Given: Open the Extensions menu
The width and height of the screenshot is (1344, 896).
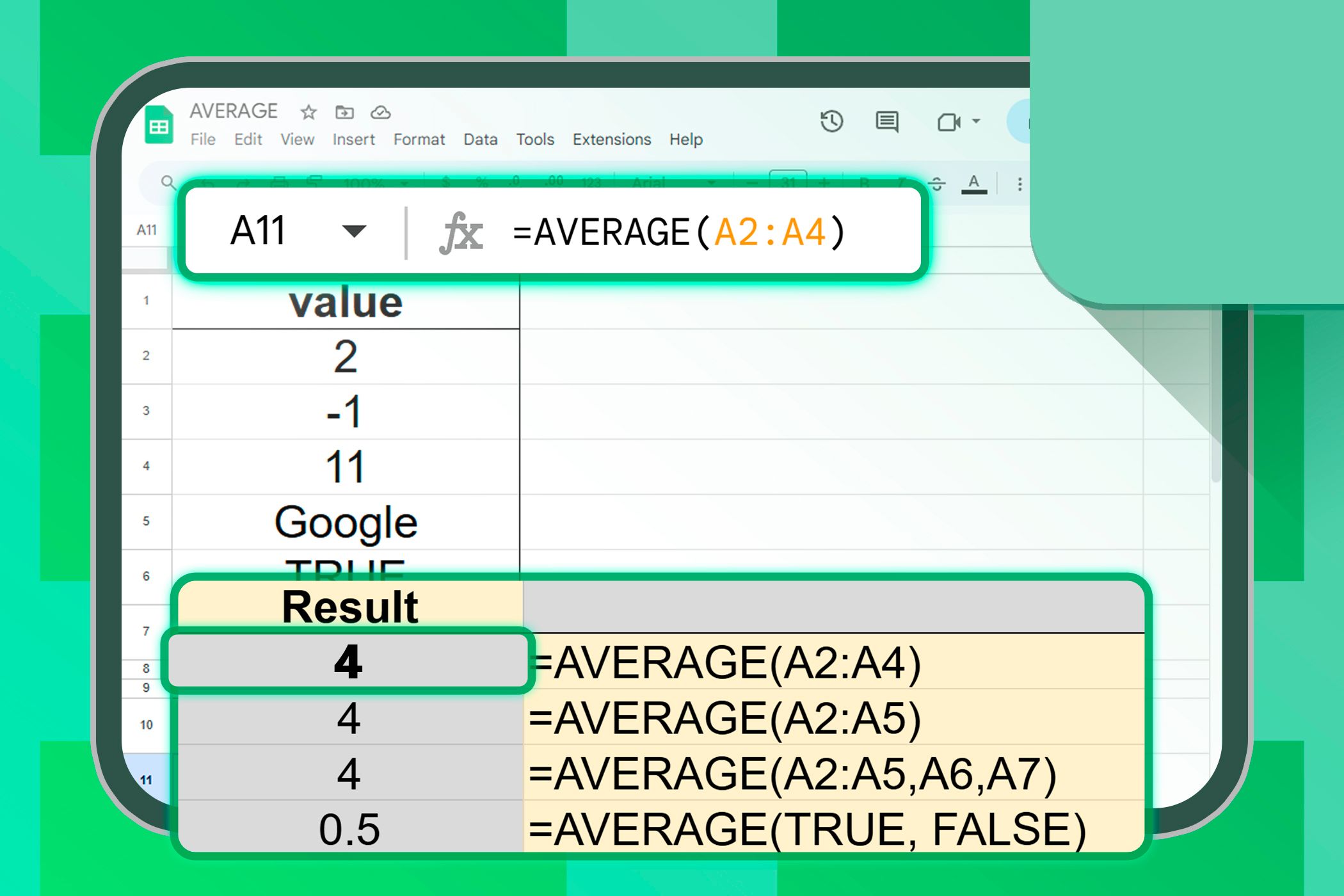Looking at the screenshot, I should 611,140.
